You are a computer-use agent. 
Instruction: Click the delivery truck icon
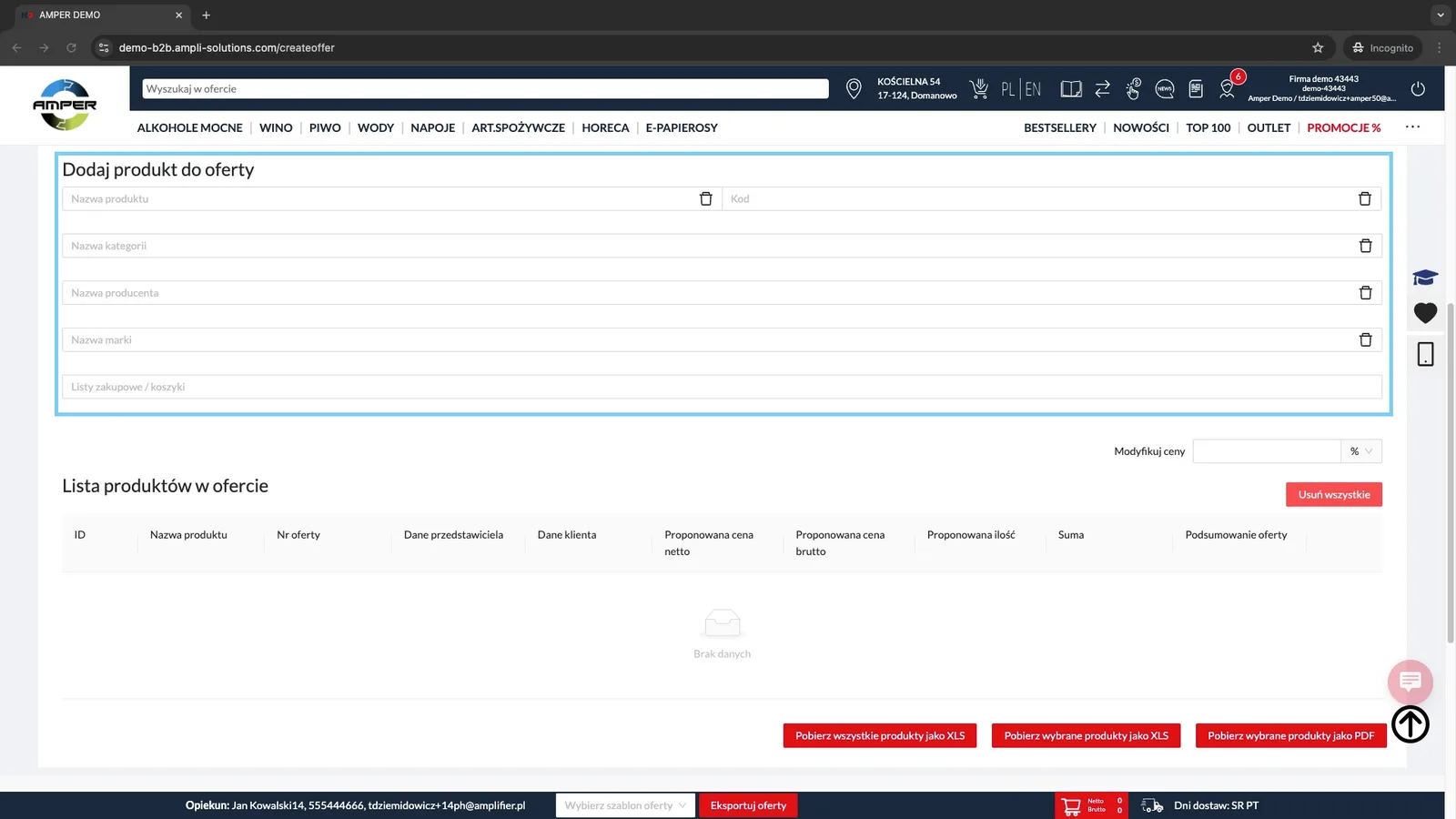coord(1152,805)
